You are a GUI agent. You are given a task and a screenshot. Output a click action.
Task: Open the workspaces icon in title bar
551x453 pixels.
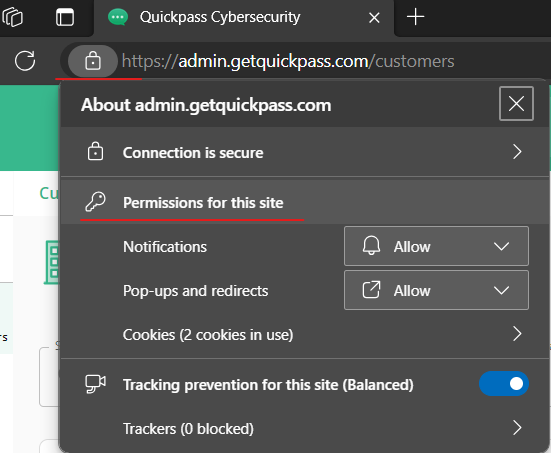point(12,17)
